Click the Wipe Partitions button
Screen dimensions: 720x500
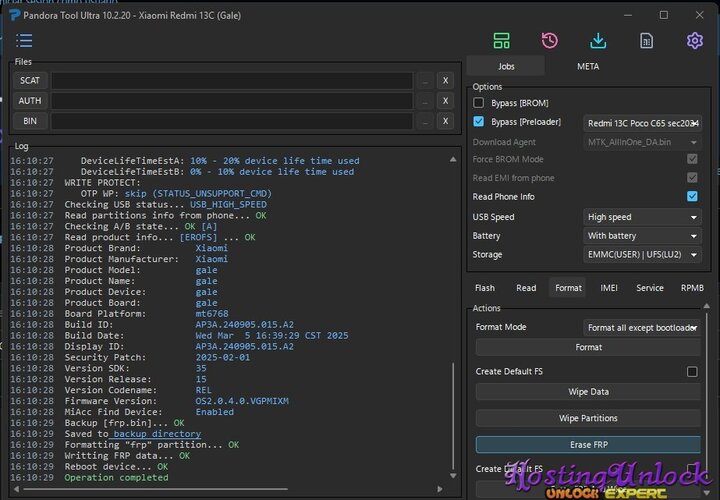588,419
